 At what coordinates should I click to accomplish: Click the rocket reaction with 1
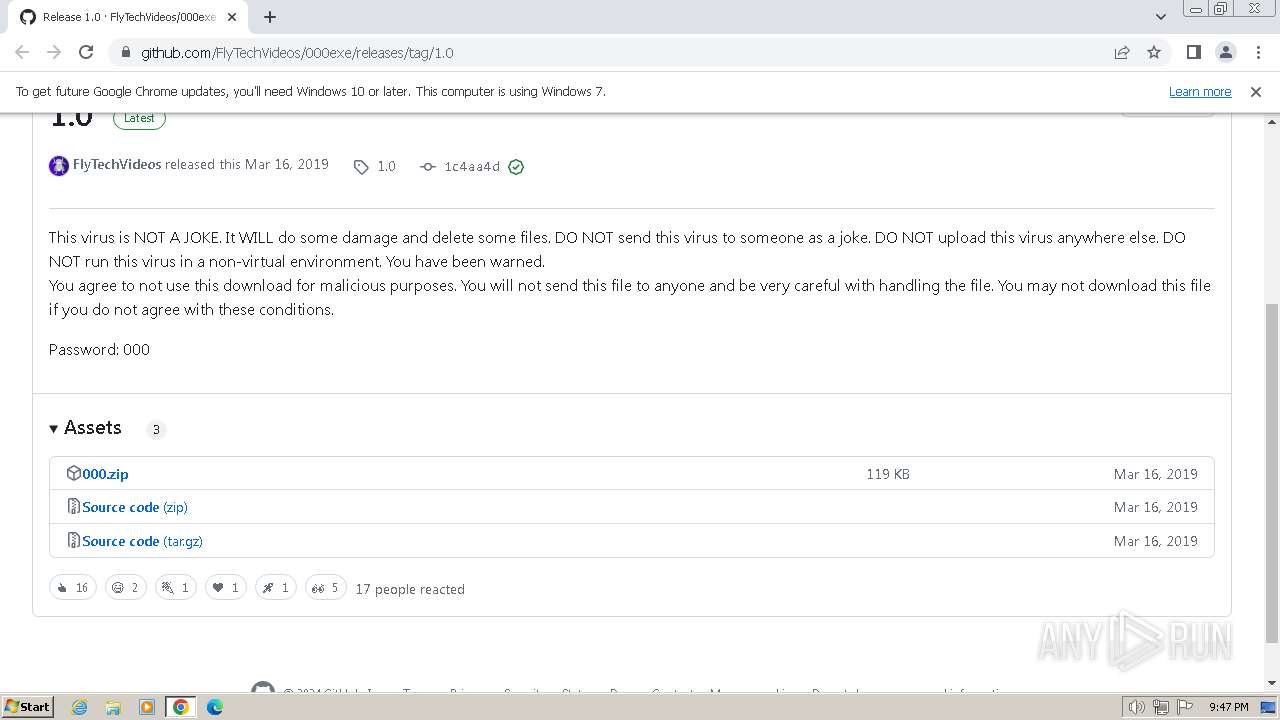pyautogui.click(x=276, y=588)
